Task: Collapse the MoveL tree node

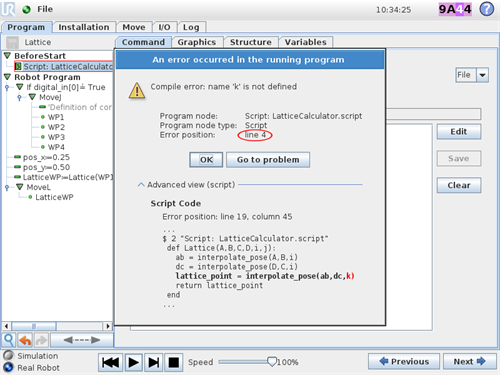Action: pyautogui.click(x=20, y=187)
